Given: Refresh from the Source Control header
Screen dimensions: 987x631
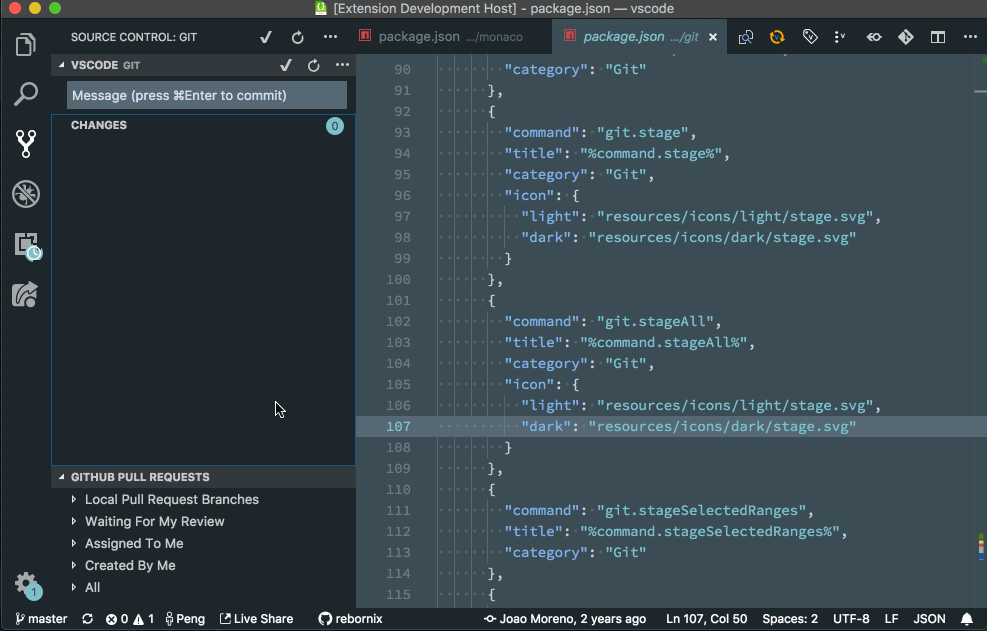Looking at the screenshot, I should tap(298, 37).
